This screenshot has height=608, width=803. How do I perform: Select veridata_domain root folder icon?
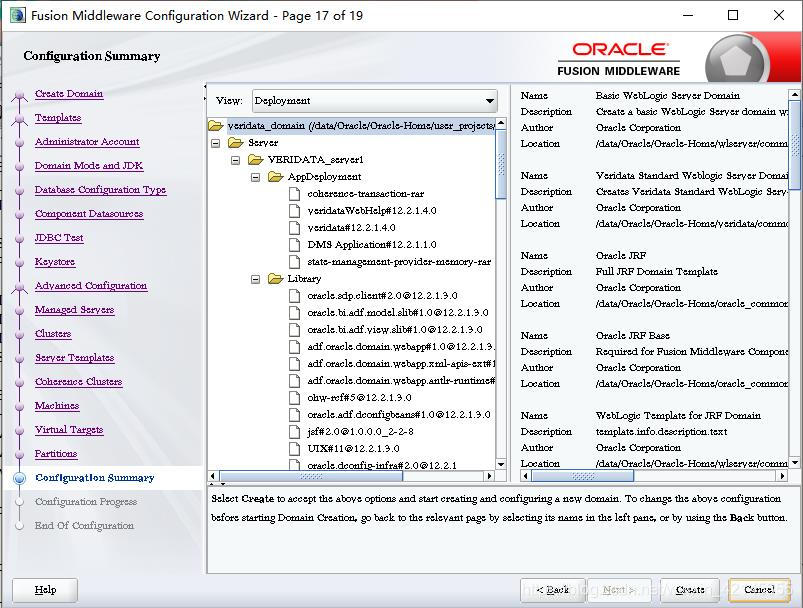click(216, 125)
